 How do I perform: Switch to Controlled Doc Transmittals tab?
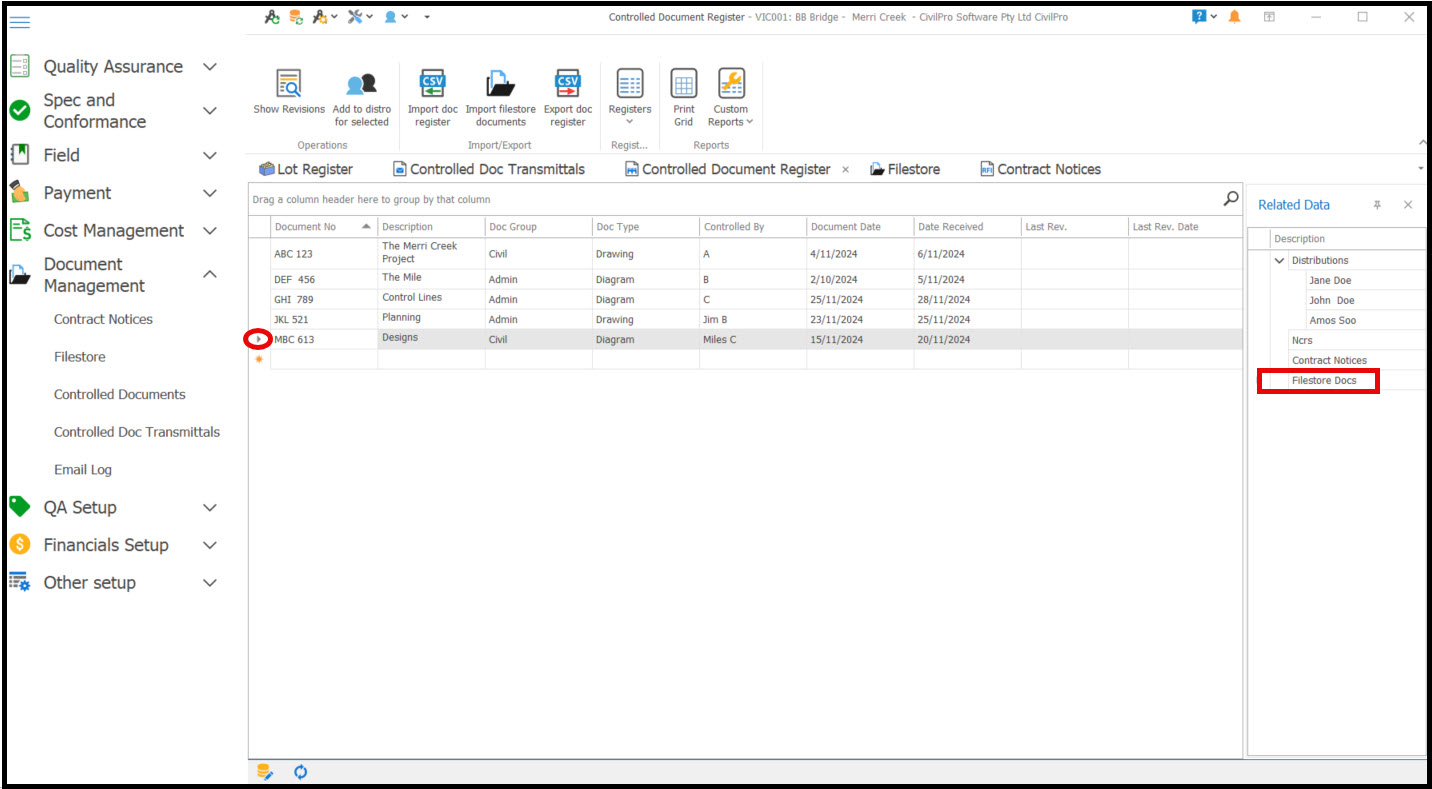pos(488,170)
